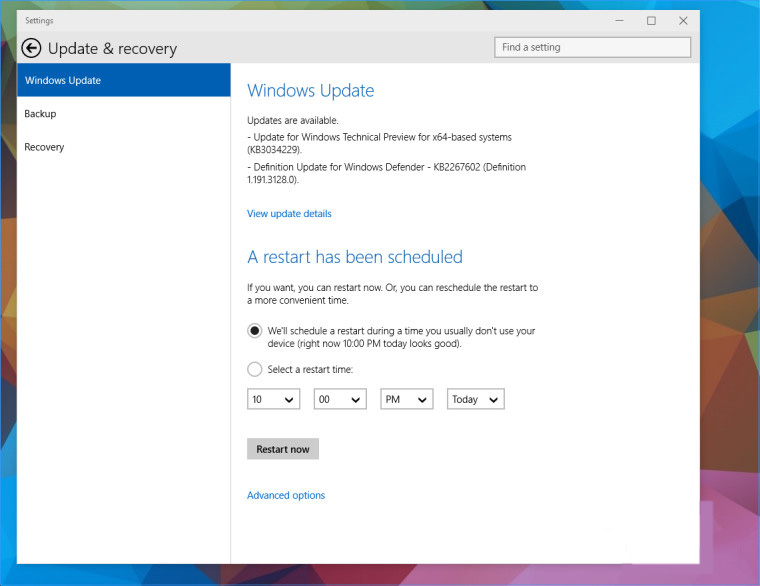Viewport: 760px width, 586px height.
Task: Open the restart day dropdown showing Today
Action: [x=475, y=399]
